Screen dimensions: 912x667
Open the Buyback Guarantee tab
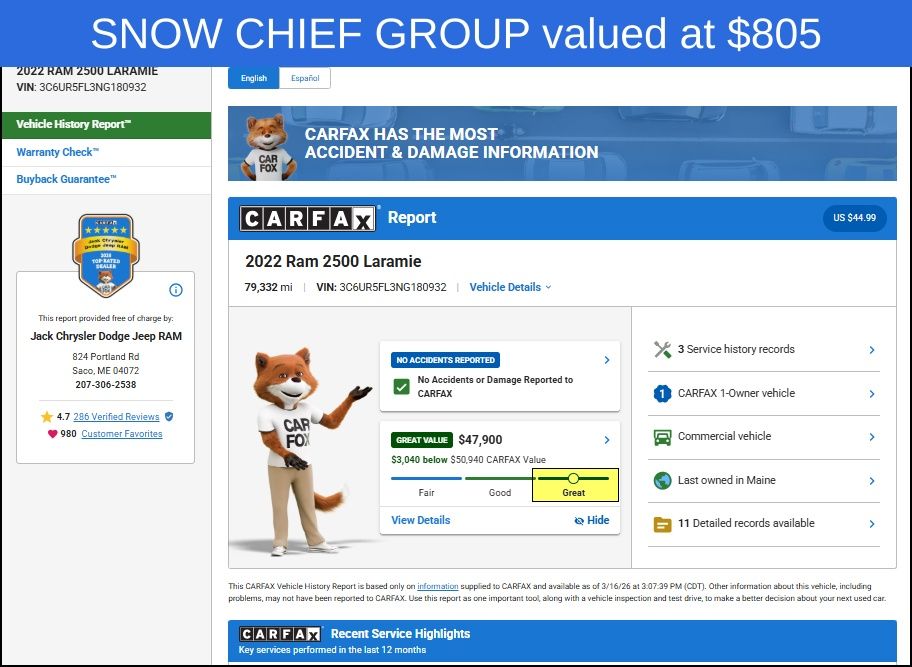pos(67,179)
